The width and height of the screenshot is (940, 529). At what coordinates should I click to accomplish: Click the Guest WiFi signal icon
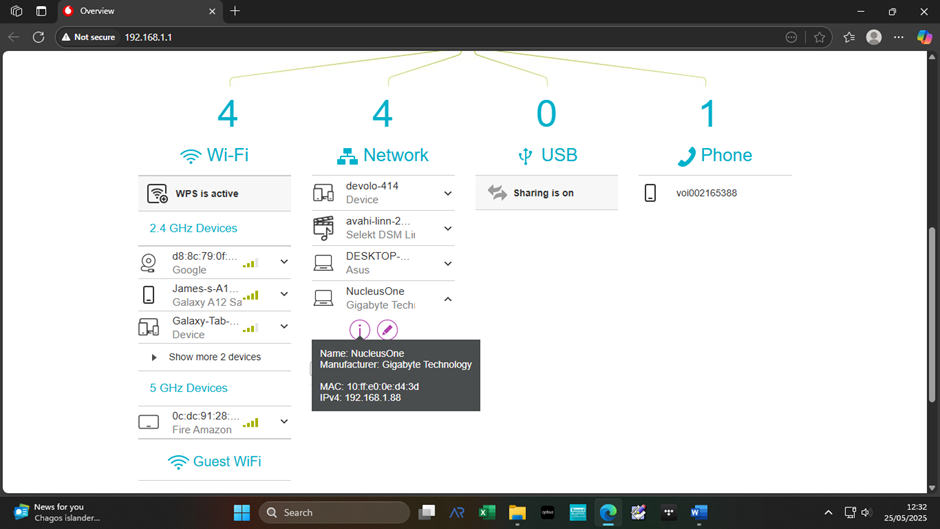[x=178, y=462]
